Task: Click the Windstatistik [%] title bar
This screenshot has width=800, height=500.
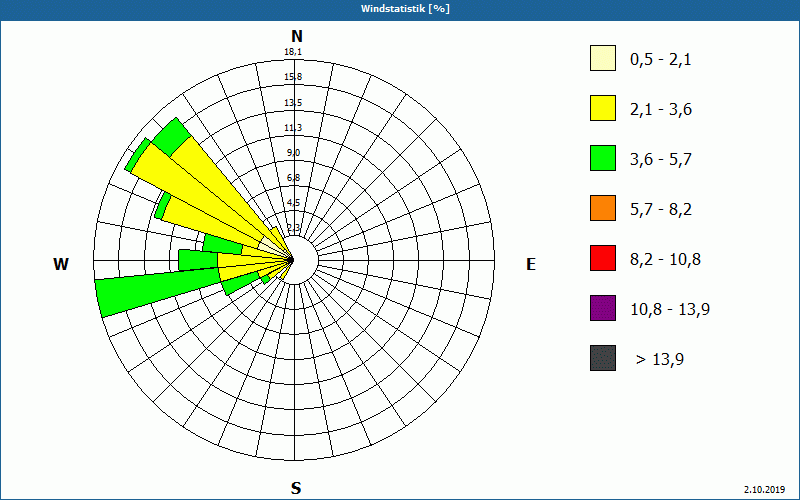Action: click(400, 10)
